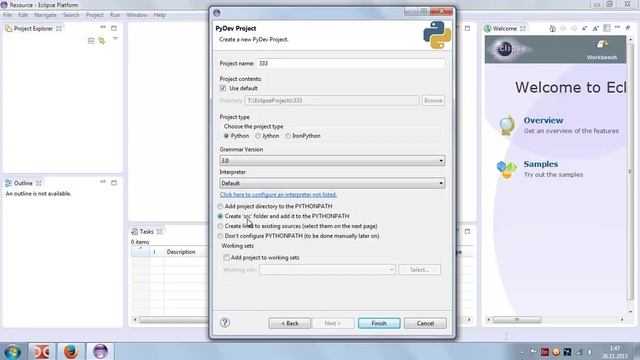Close the Outline view tab

39,183
